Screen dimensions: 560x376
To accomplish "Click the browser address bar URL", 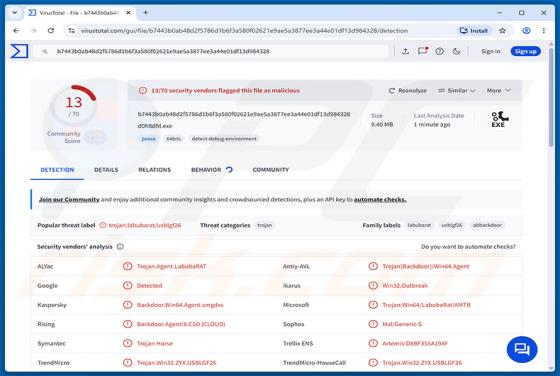I will 244,31.
